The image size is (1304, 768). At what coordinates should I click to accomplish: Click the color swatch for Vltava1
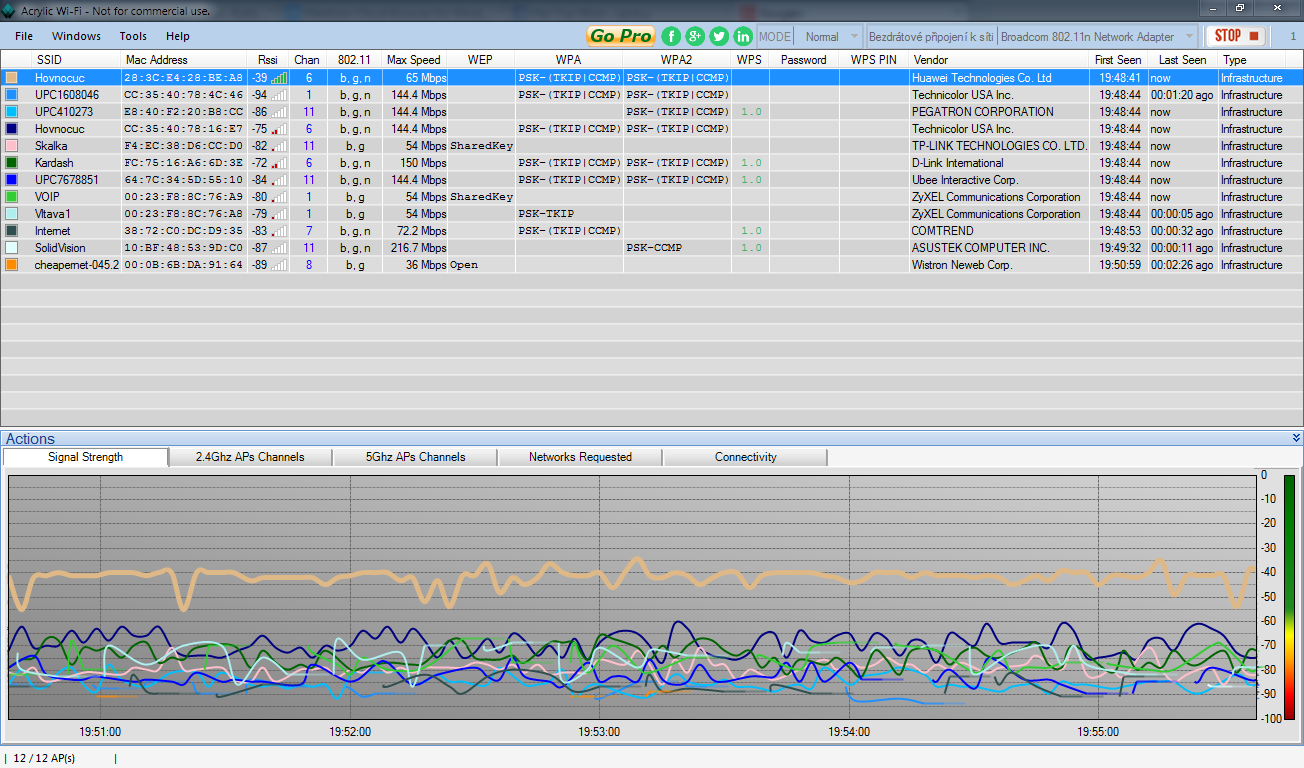point(11,214)
